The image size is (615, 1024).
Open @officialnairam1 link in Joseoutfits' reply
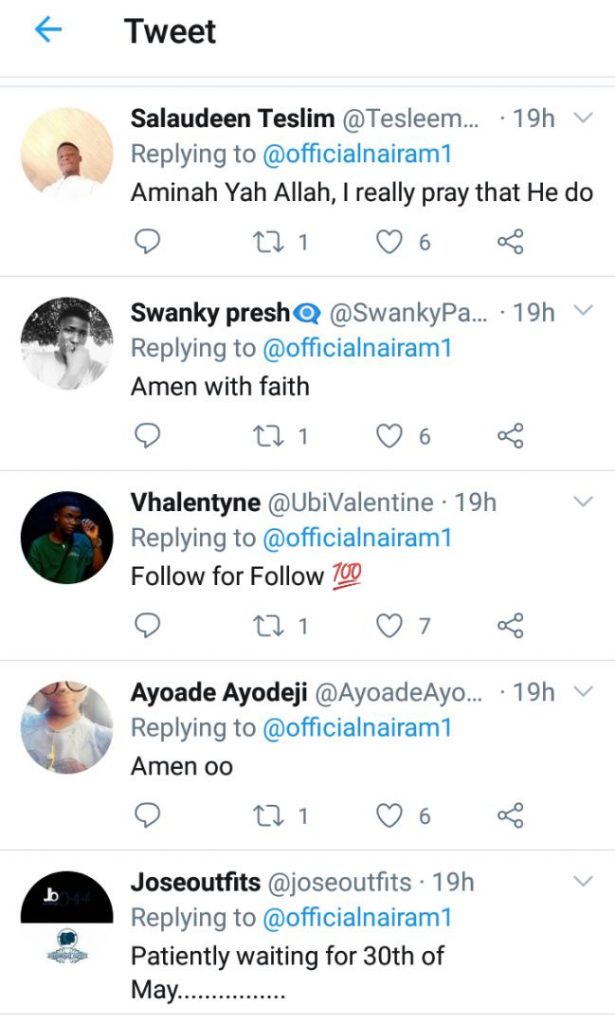pyautogui.click(x=357, y=918)
